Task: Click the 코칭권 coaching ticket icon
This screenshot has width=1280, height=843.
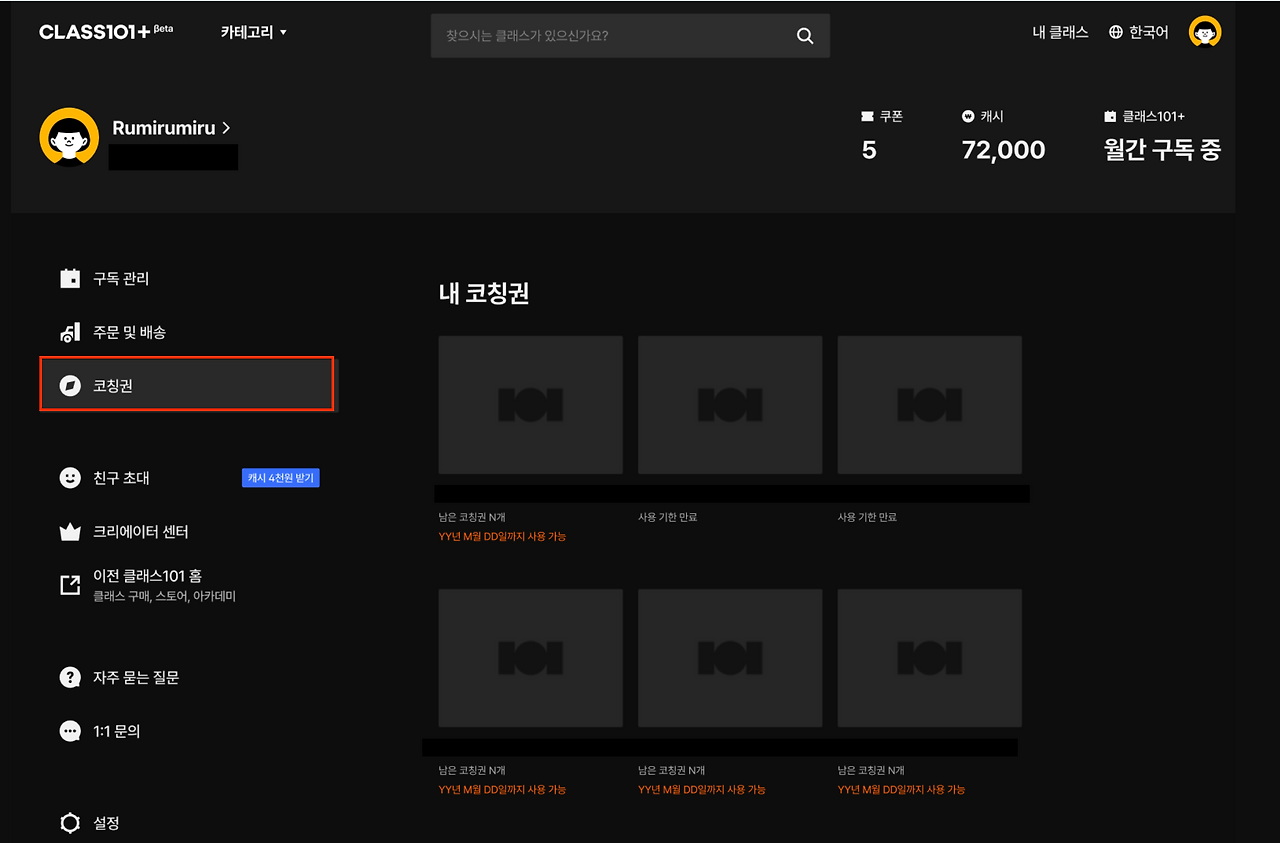Action: click(70, 384)
